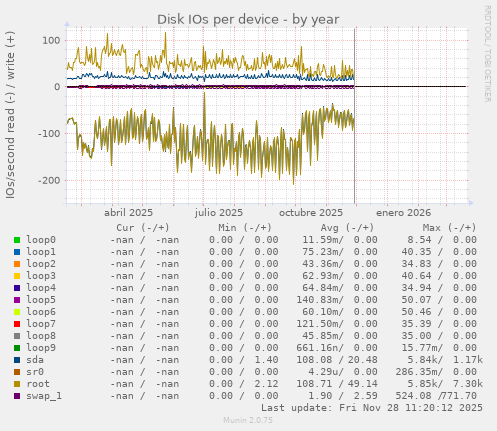
Task: Click the 'sda' legend label
Action: (35, 360)
